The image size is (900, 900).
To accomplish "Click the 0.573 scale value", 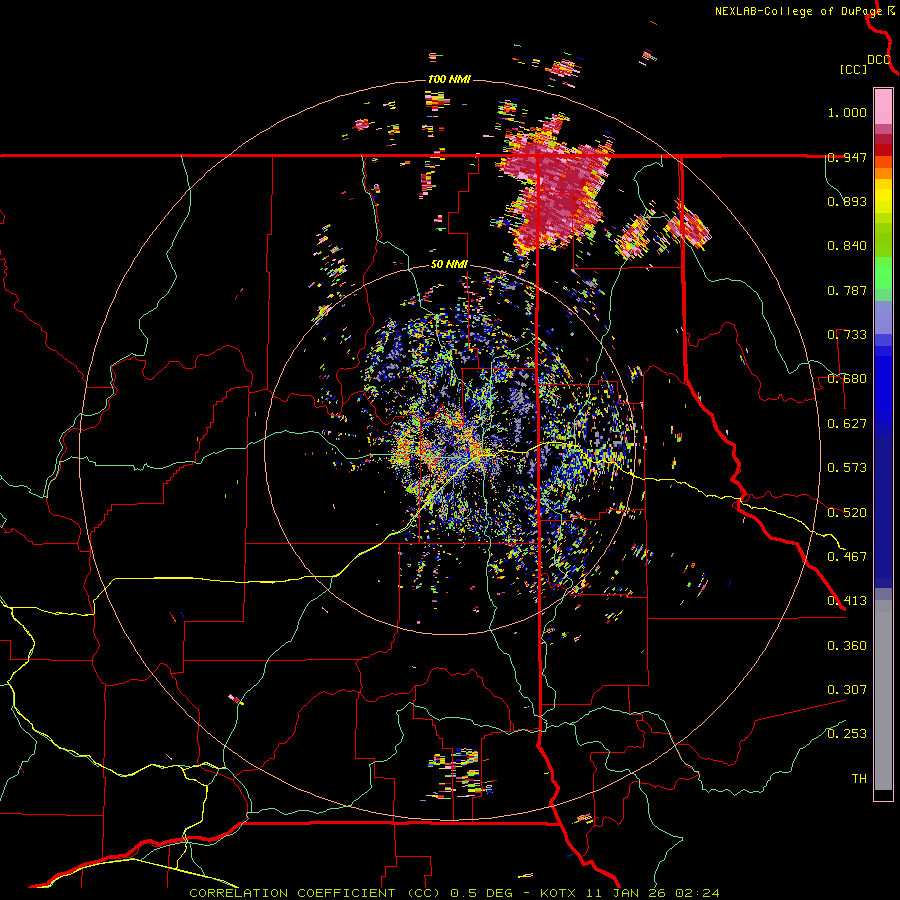I will pos(847,468).
